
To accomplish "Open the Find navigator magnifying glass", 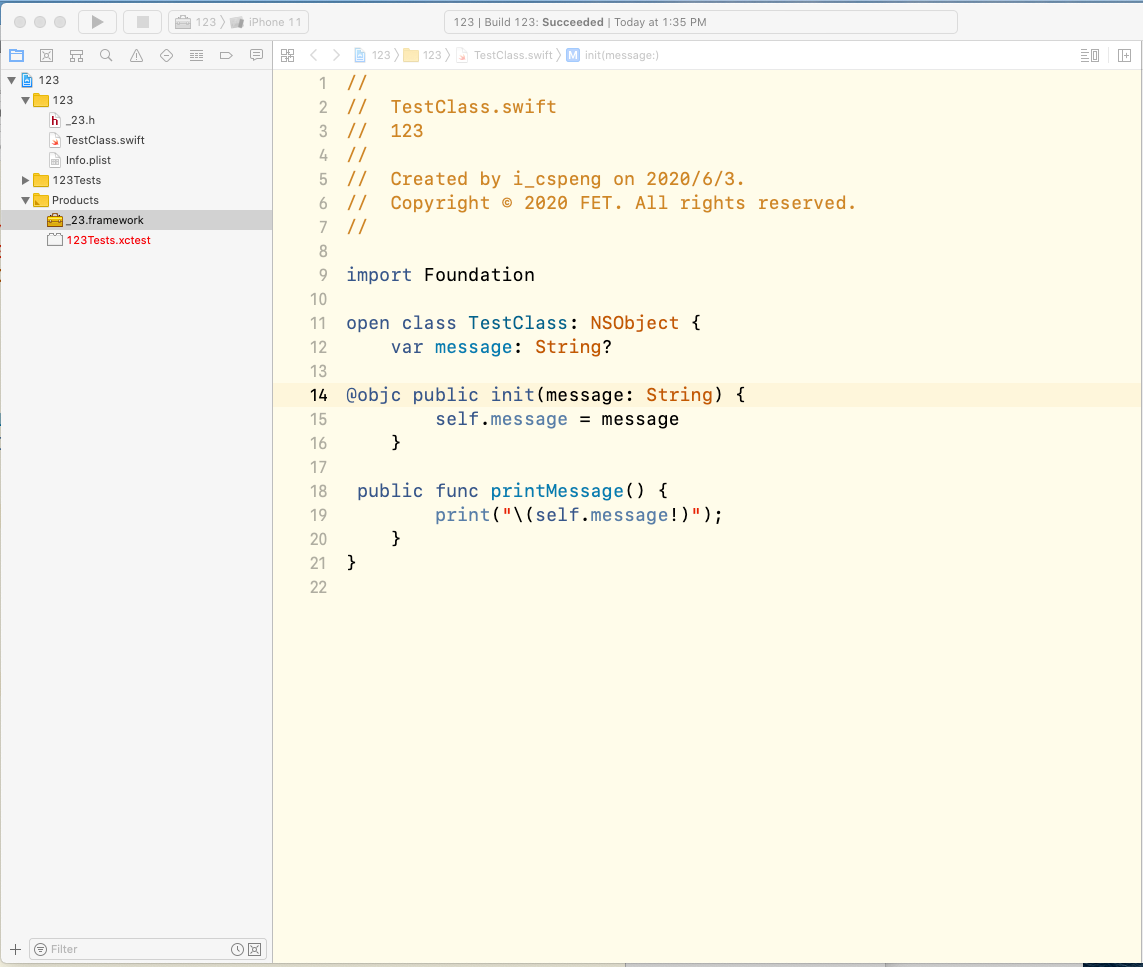I will click(x=106, y=55).
